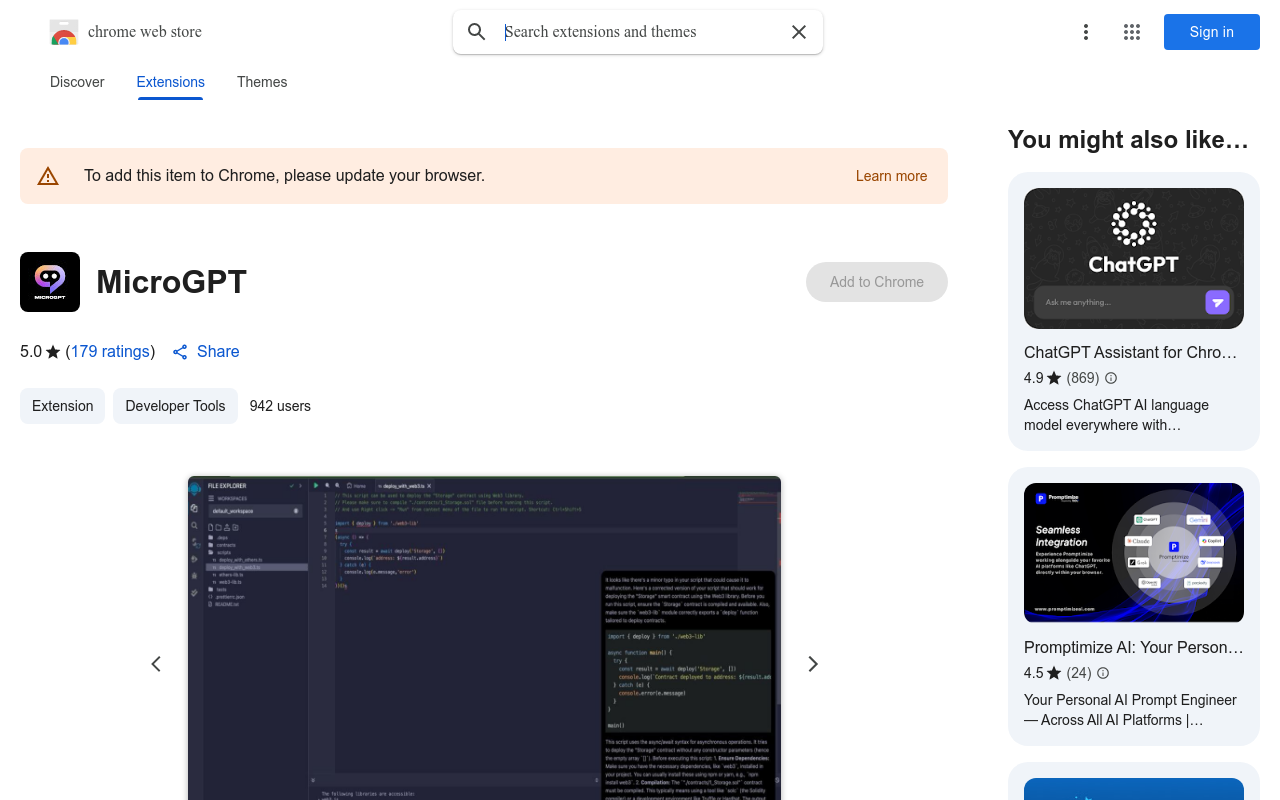
Task: Click the warning triangle icon
Action: point(48,176)
